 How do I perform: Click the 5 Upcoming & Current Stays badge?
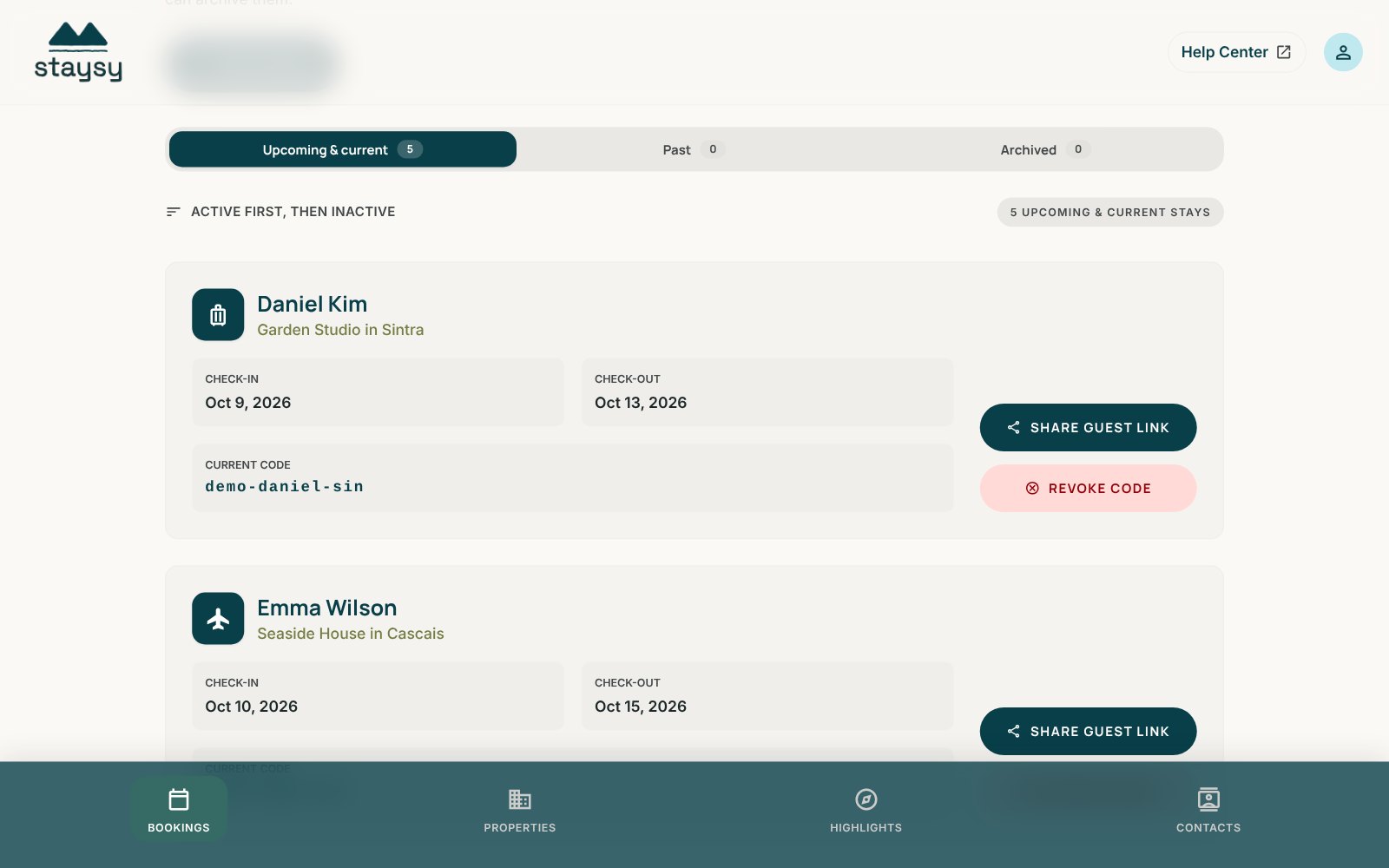pyautogui.click(x=1110, y=213)
